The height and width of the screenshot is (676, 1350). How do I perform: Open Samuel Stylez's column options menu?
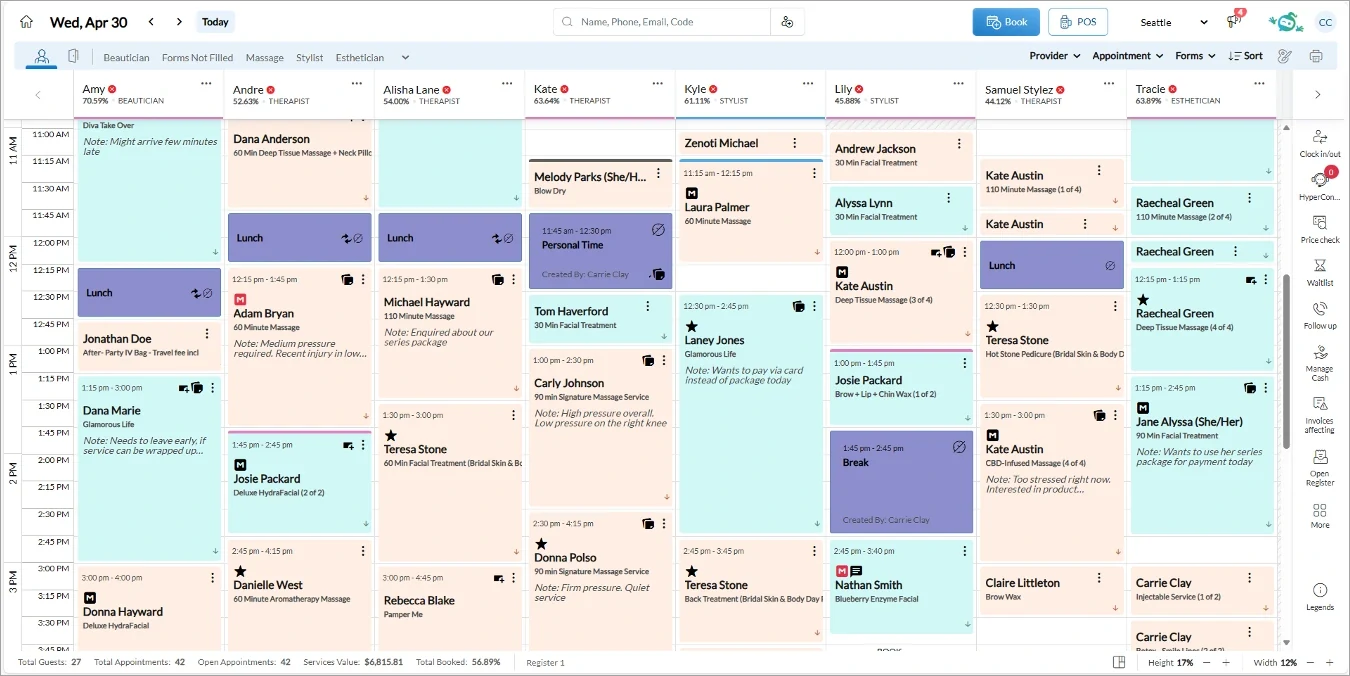coord(1109,84)
